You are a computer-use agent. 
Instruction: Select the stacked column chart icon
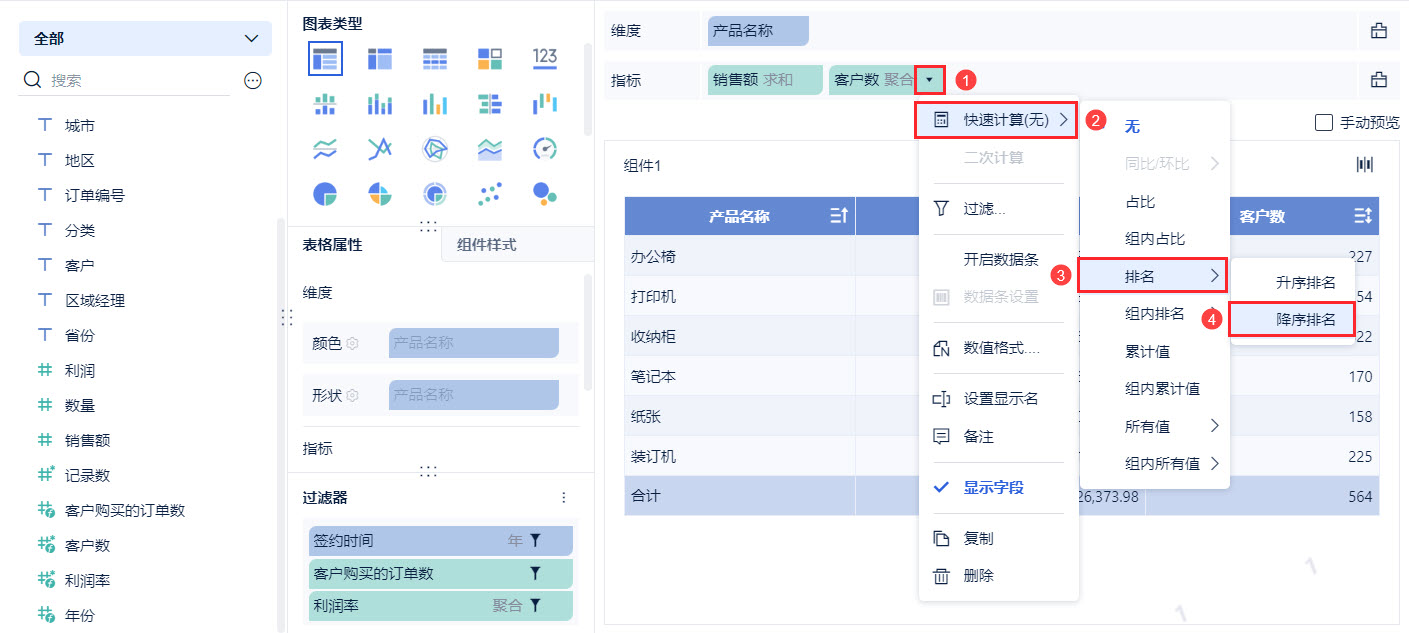pyautogui.click(x=380, y=103)
